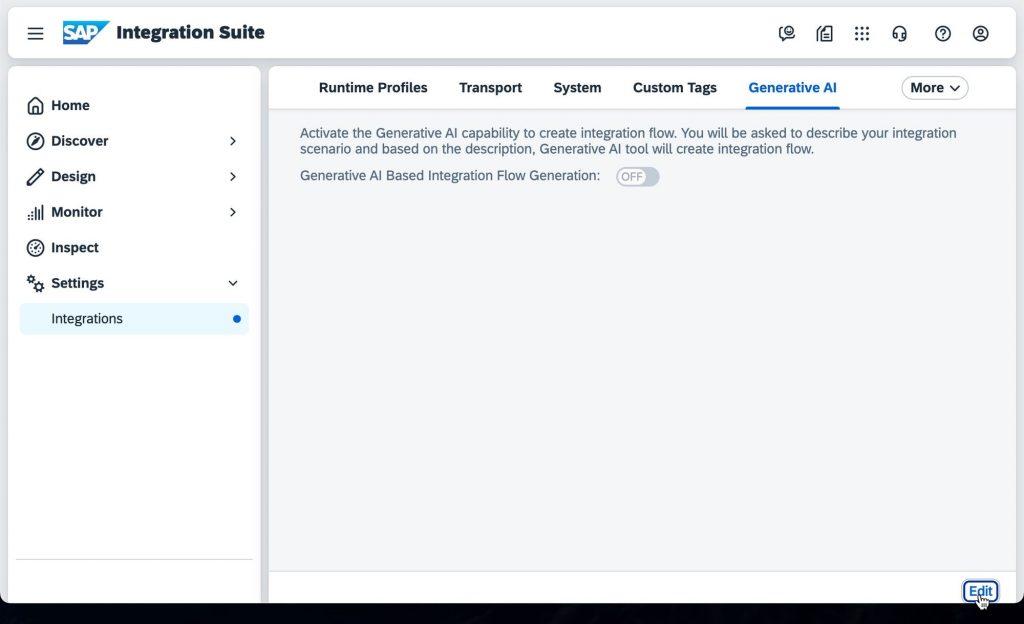
Task: Click the Design pencil icon
Action: coord(35,177)
